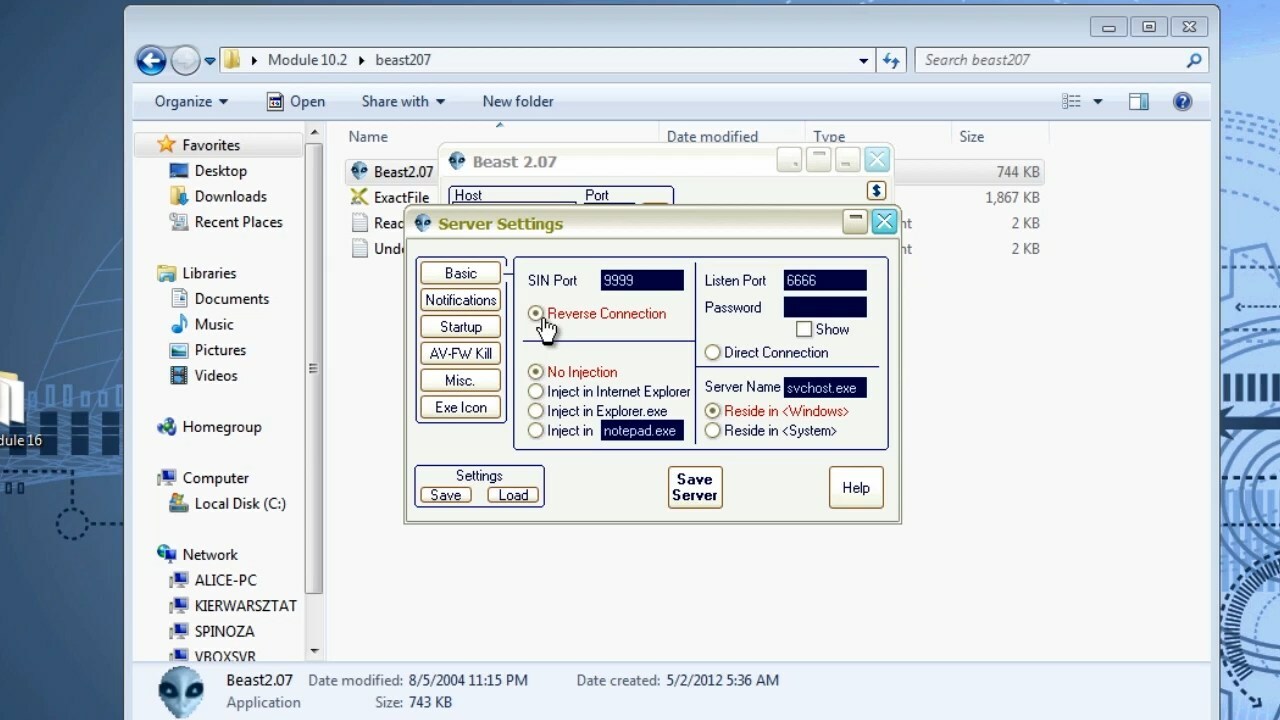The width and height of the screenshot is (1280, 720).
Task: Enable the Show password checkbox
Action: click(x=804, y=329)
